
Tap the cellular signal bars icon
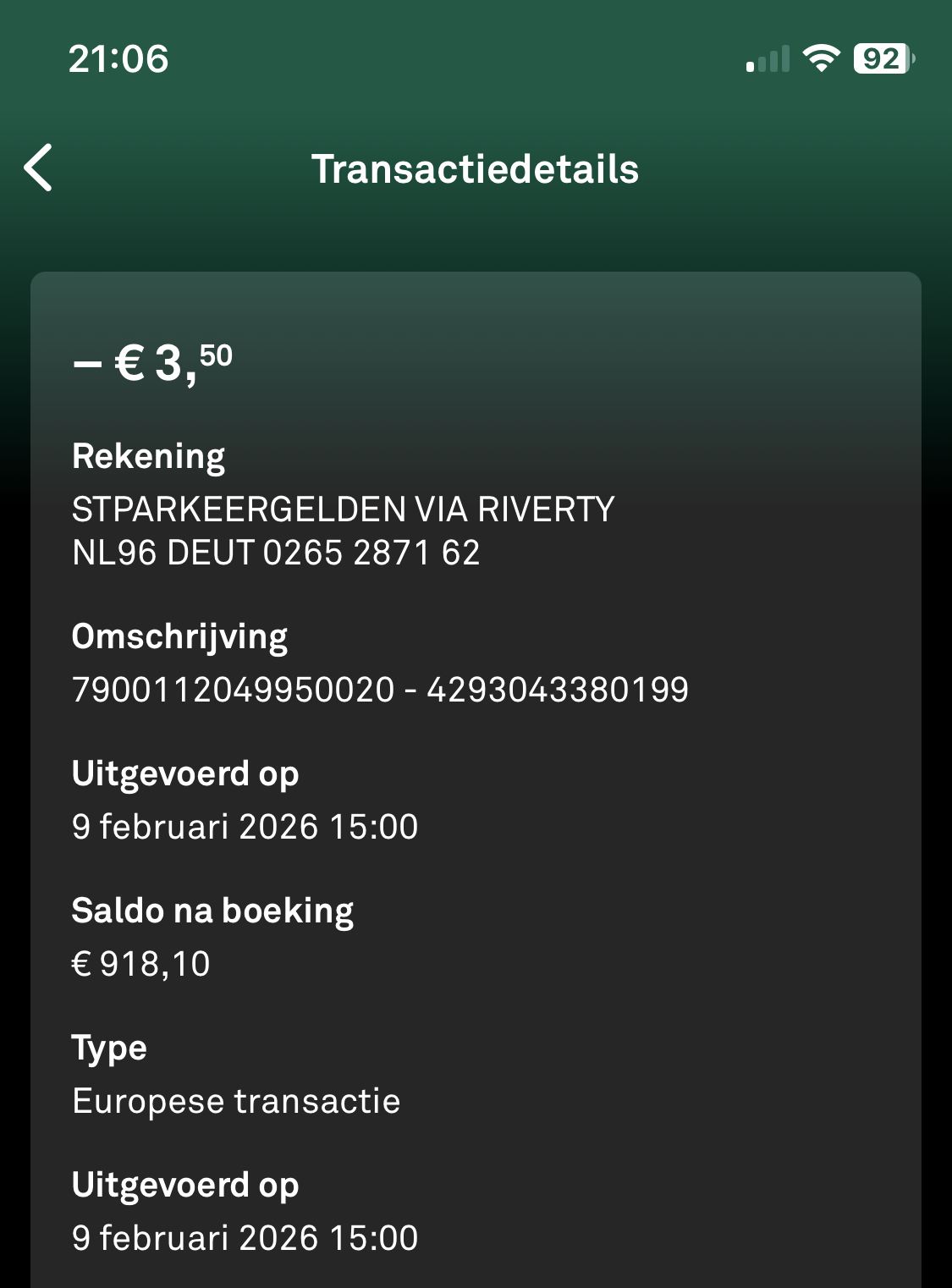pyautogui.click(x=768, y=59)
